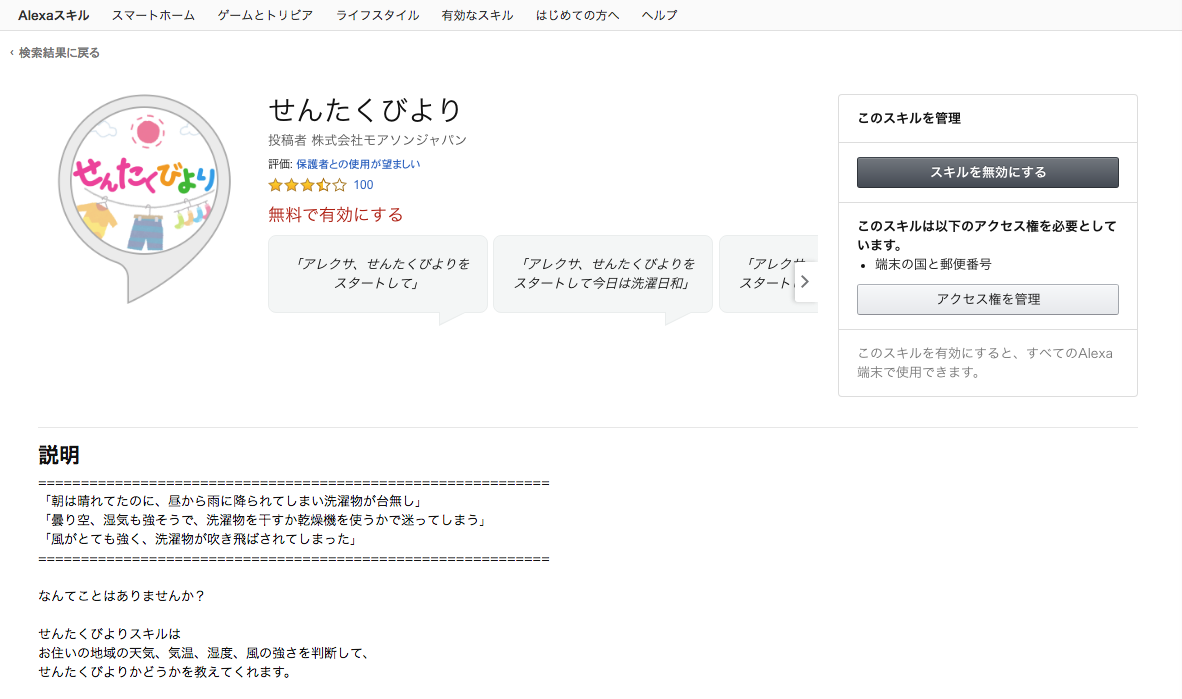Viewport: 1182px width, 699px height.
Task: Click line せんたくびよりかどうかを教えてくれます
Action: 165,672
